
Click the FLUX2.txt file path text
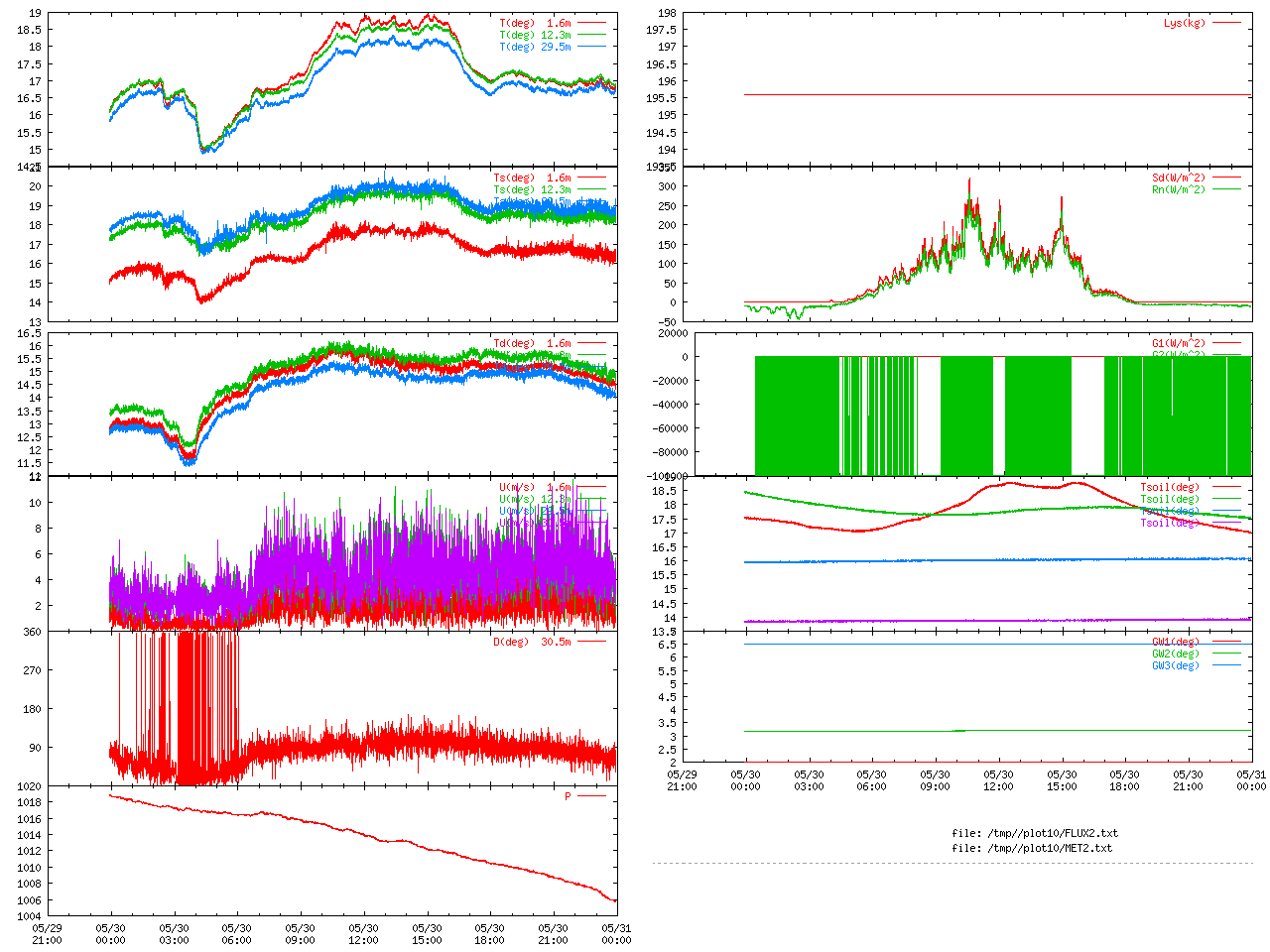tap(1034, 833)
